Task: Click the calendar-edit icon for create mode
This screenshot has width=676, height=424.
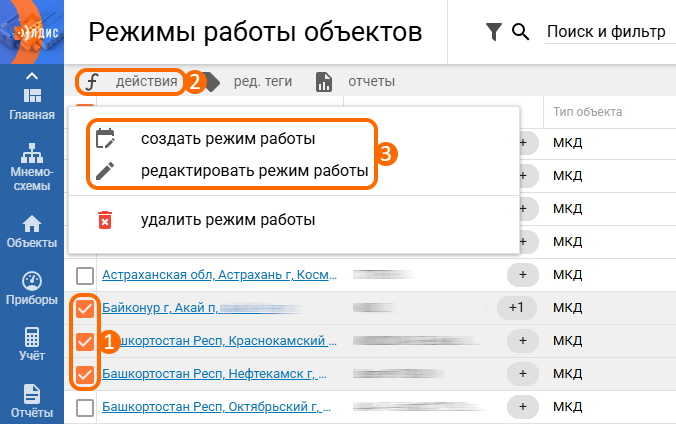Action: pos(105,138)
